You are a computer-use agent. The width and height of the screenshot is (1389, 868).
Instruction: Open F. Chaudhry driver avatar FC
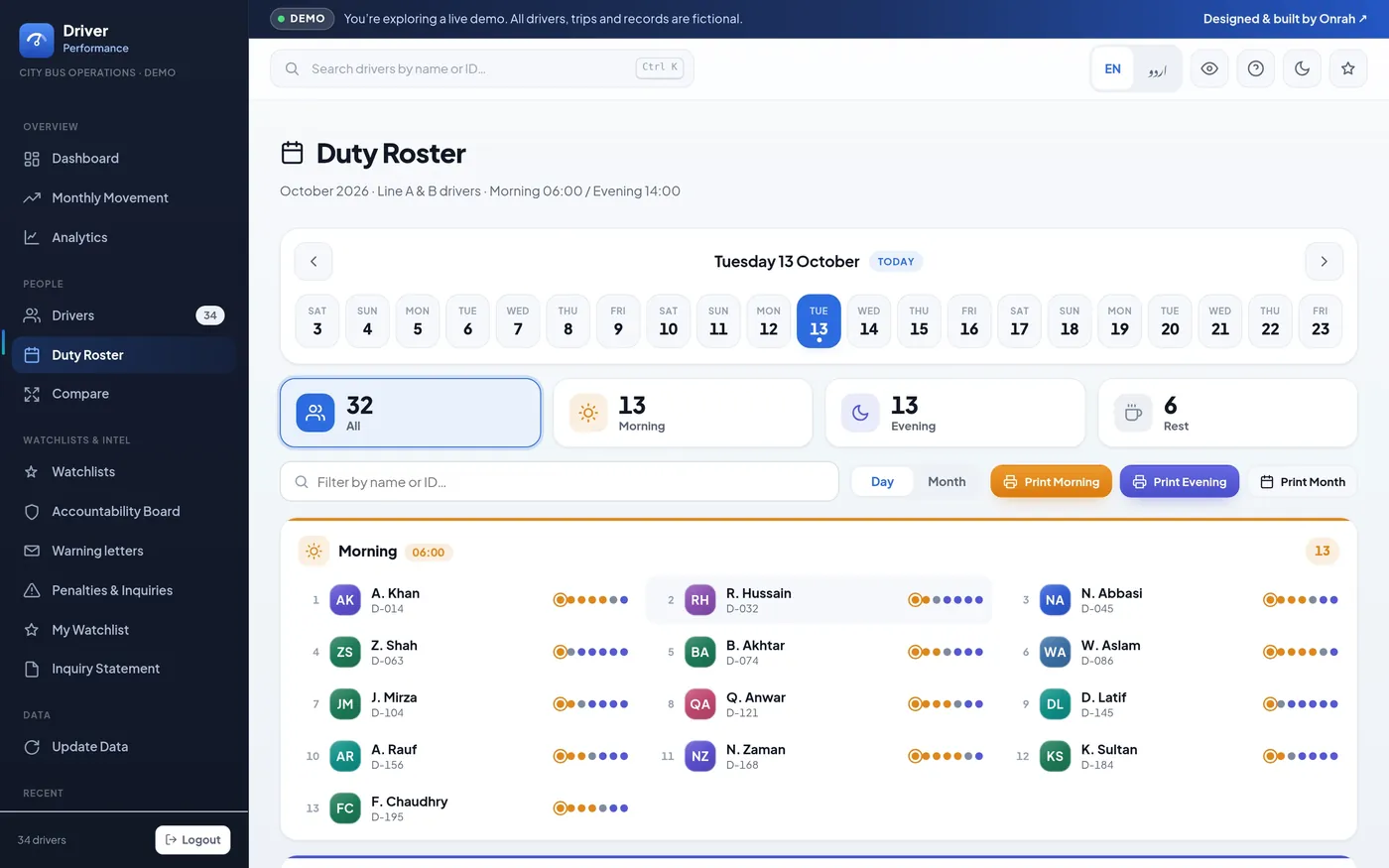point(345,808)
